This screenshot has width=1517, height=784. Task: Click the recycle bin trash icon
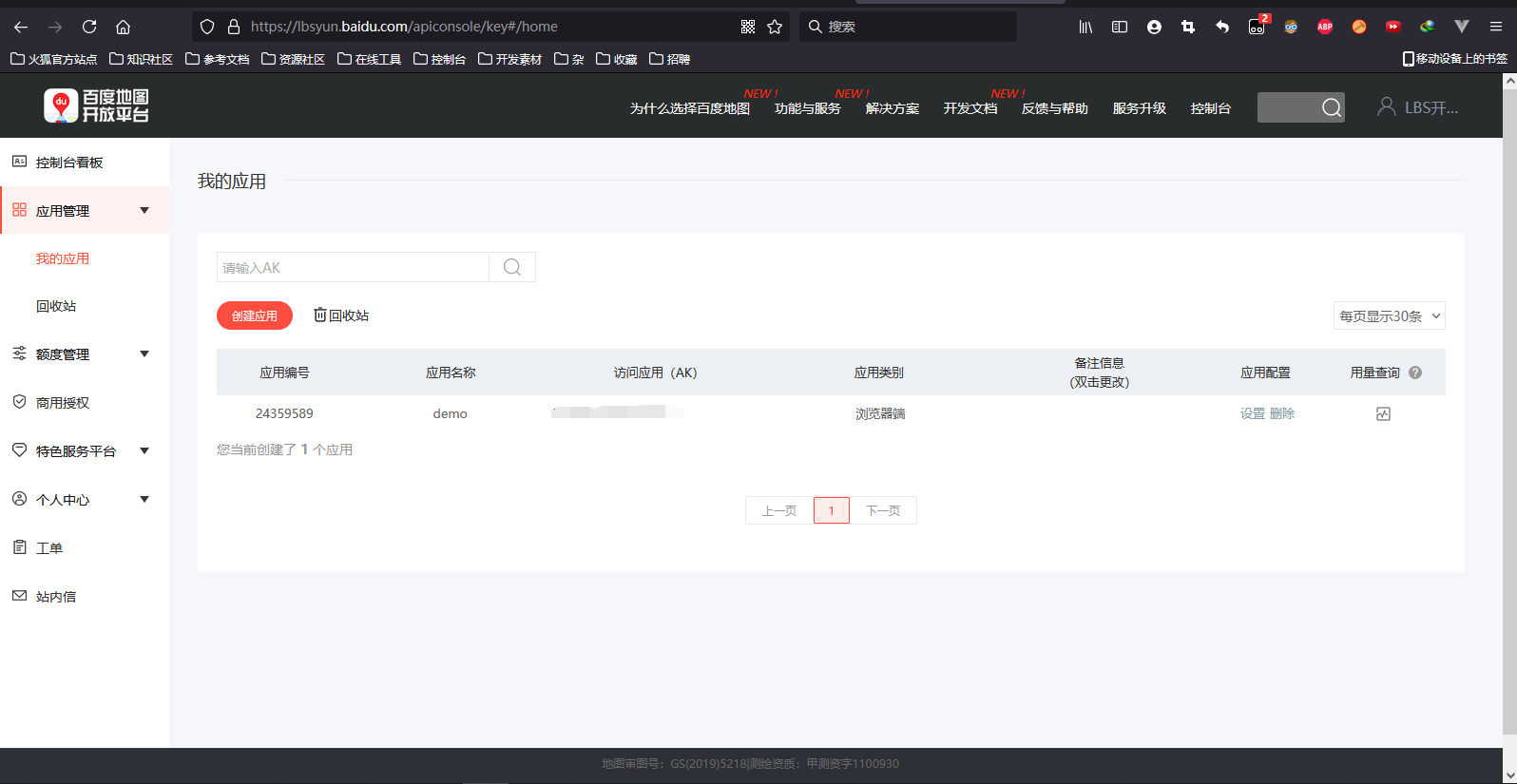[320, 315]
